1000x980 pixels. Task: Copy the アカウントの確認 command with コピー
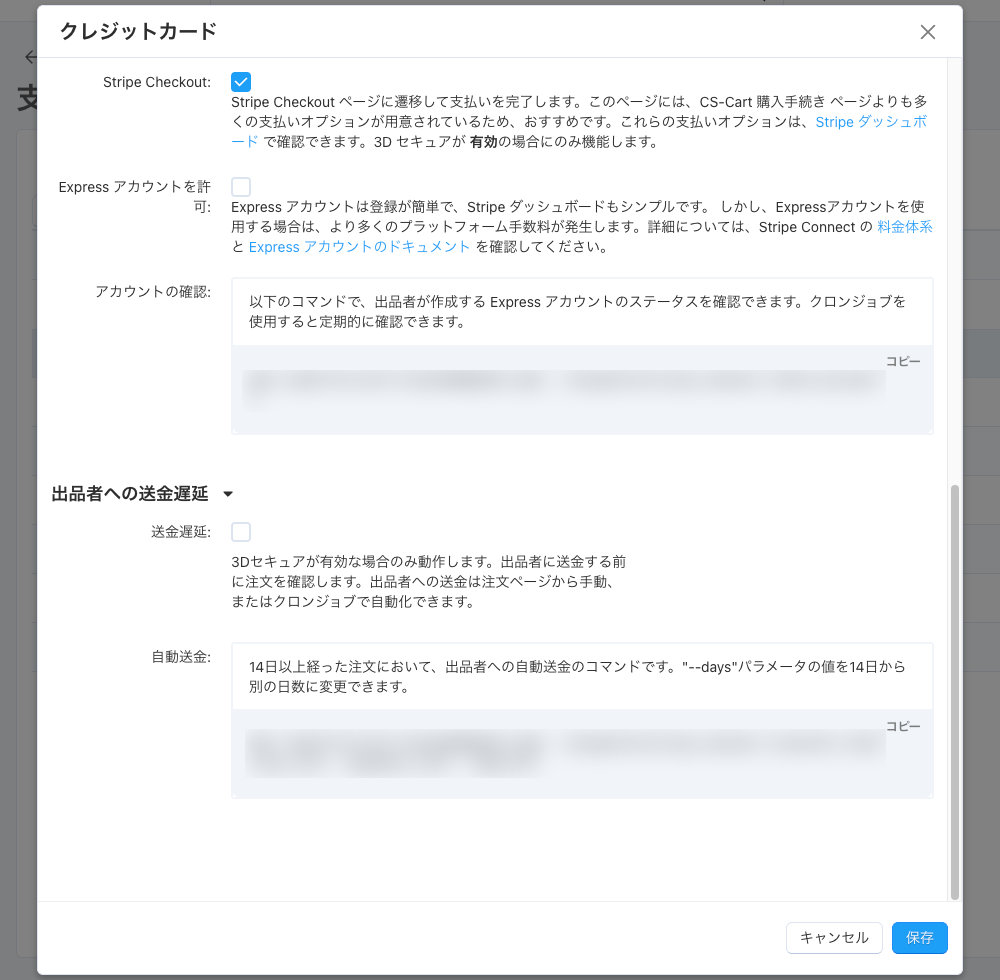click(902, 362)
